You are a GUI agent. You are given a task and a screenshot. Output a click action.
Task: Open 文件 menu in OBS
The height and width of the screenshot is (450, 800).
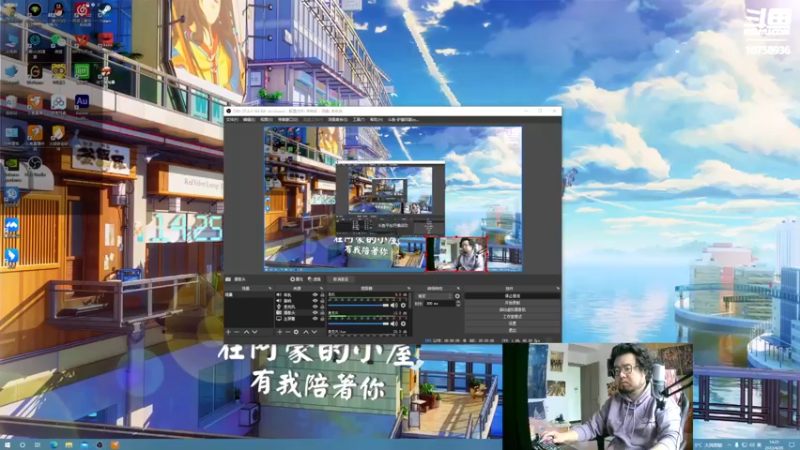232,119
